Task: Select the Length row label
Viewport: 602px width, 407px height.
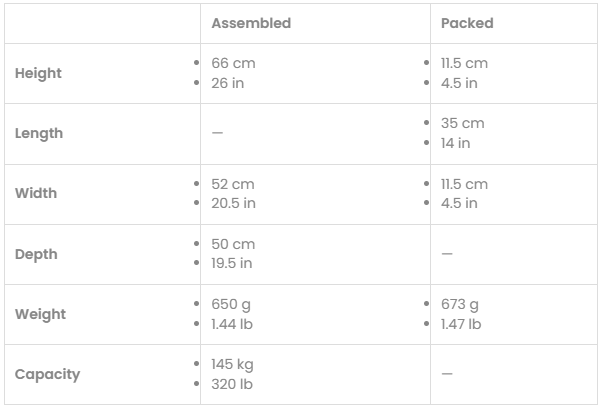Action: [x=39, y=133]
